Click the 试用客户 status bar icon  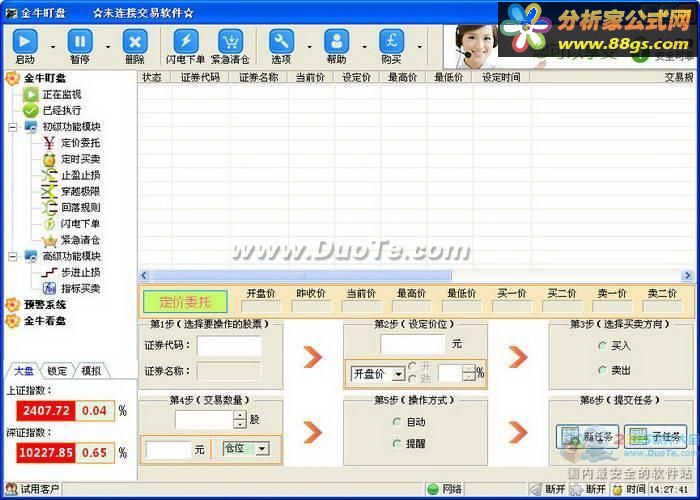click(11, 489)
